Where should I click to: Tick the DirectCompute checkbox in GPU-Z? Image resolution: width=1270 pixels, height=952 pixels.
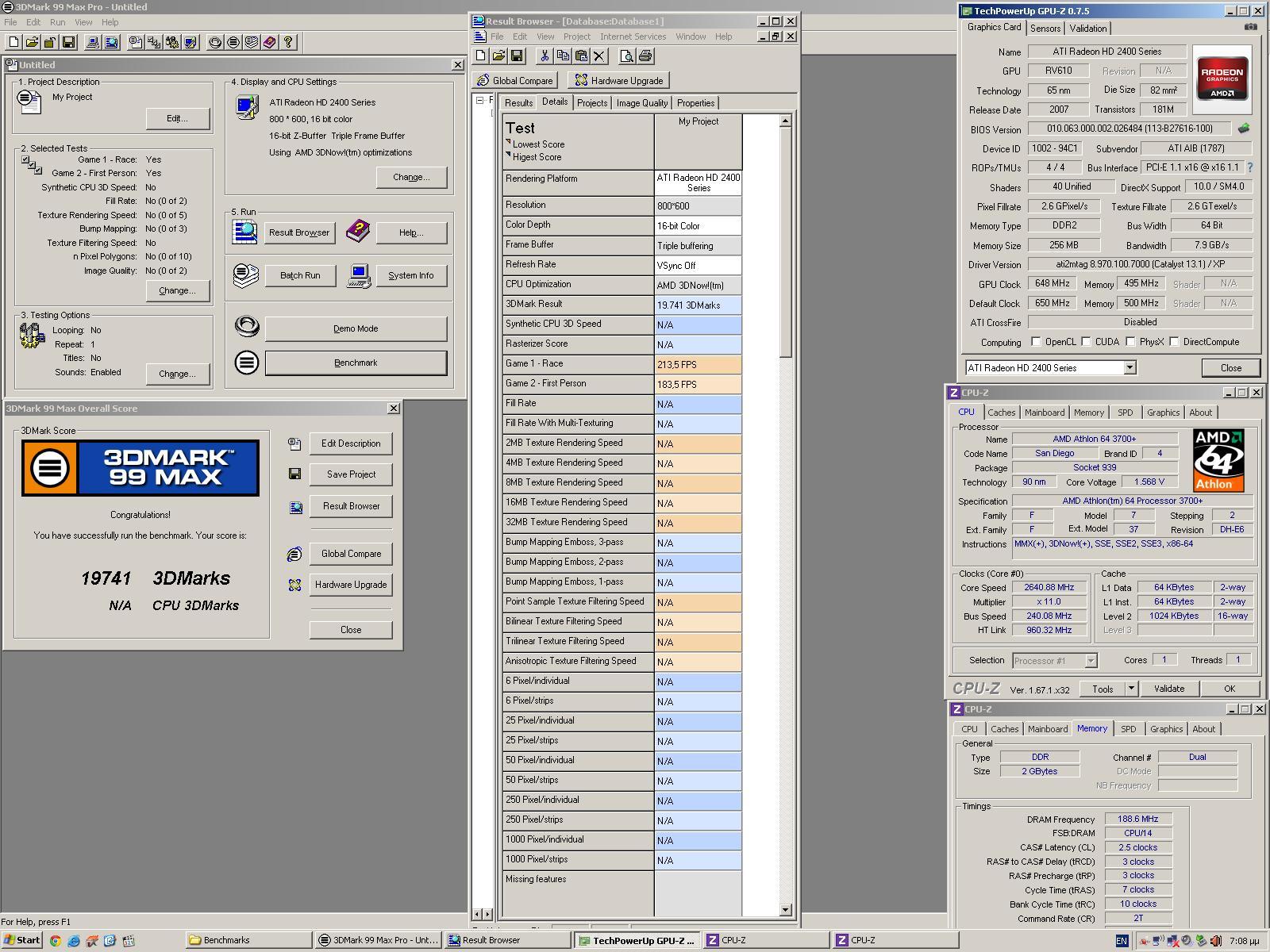(1174, 342)
